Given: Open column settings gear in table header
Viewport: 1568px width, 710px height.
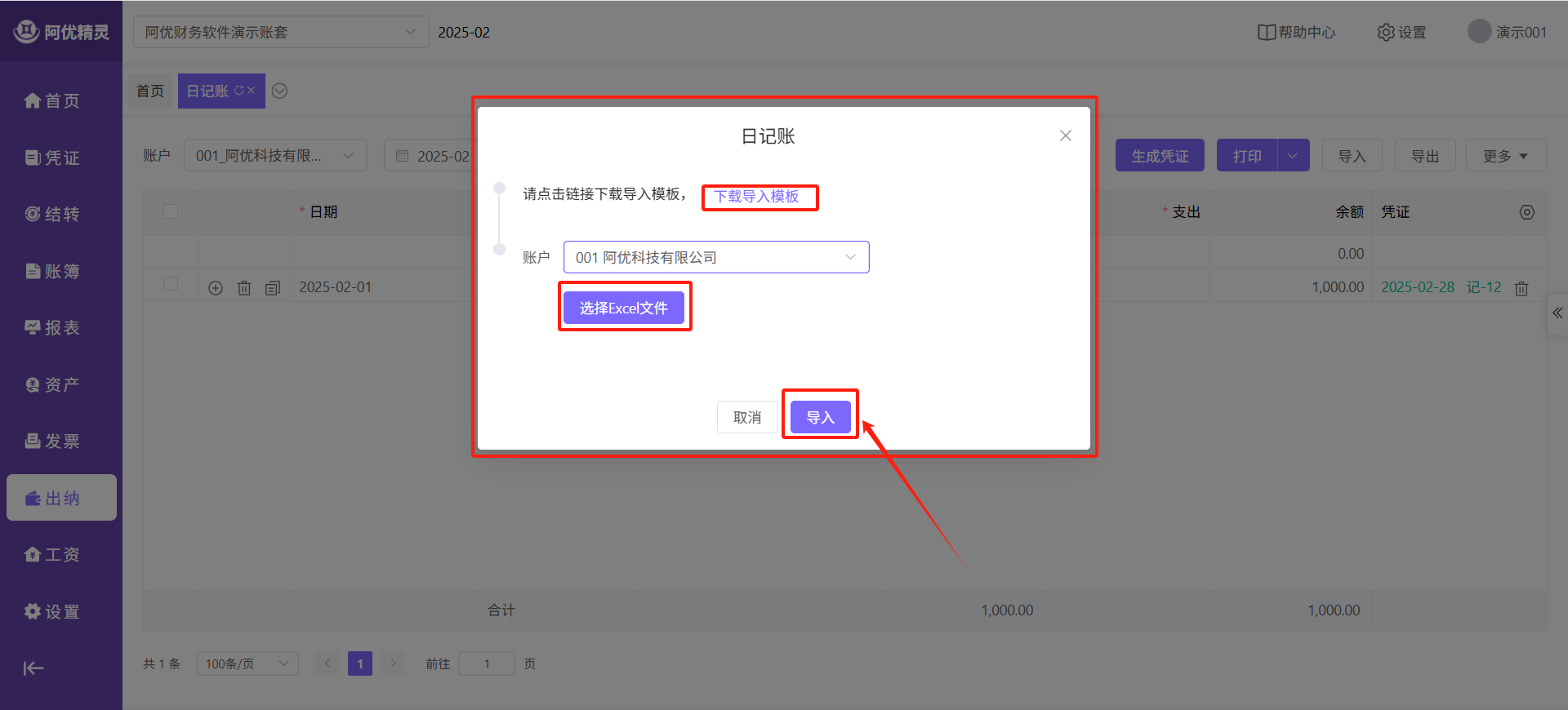Looking at the screenshot, I should click(x=1526, y=212).
